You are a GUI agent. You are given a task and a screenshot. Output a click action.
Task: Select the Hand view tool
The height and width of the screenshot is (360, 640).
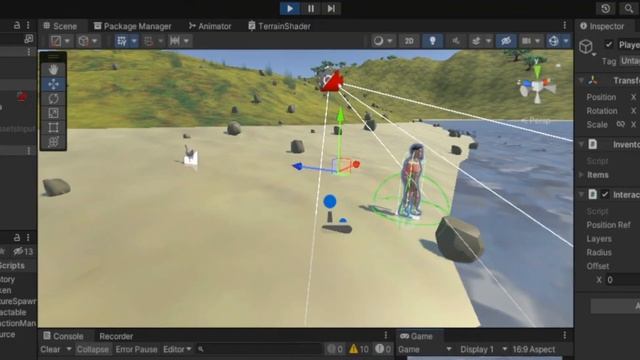[53, 70]
